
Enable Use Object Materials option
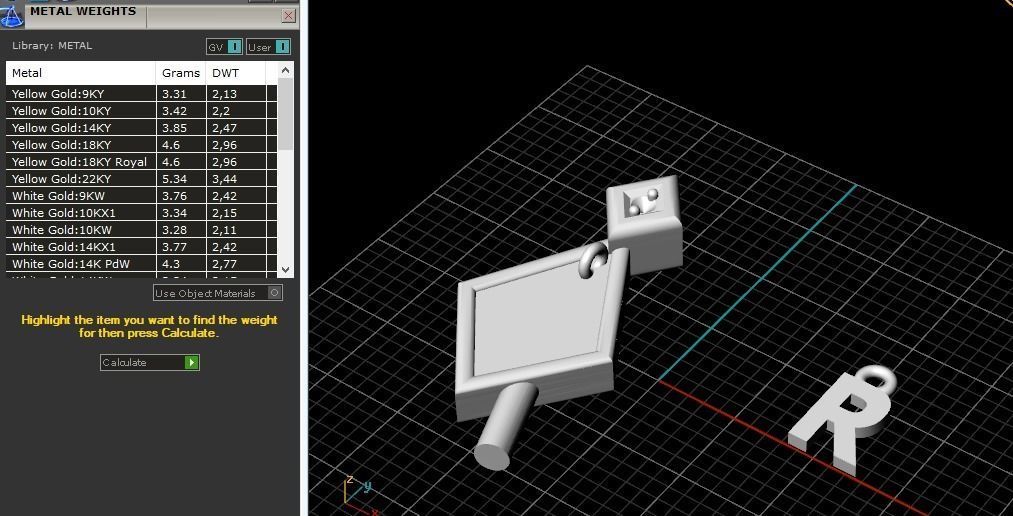(218, 293)
